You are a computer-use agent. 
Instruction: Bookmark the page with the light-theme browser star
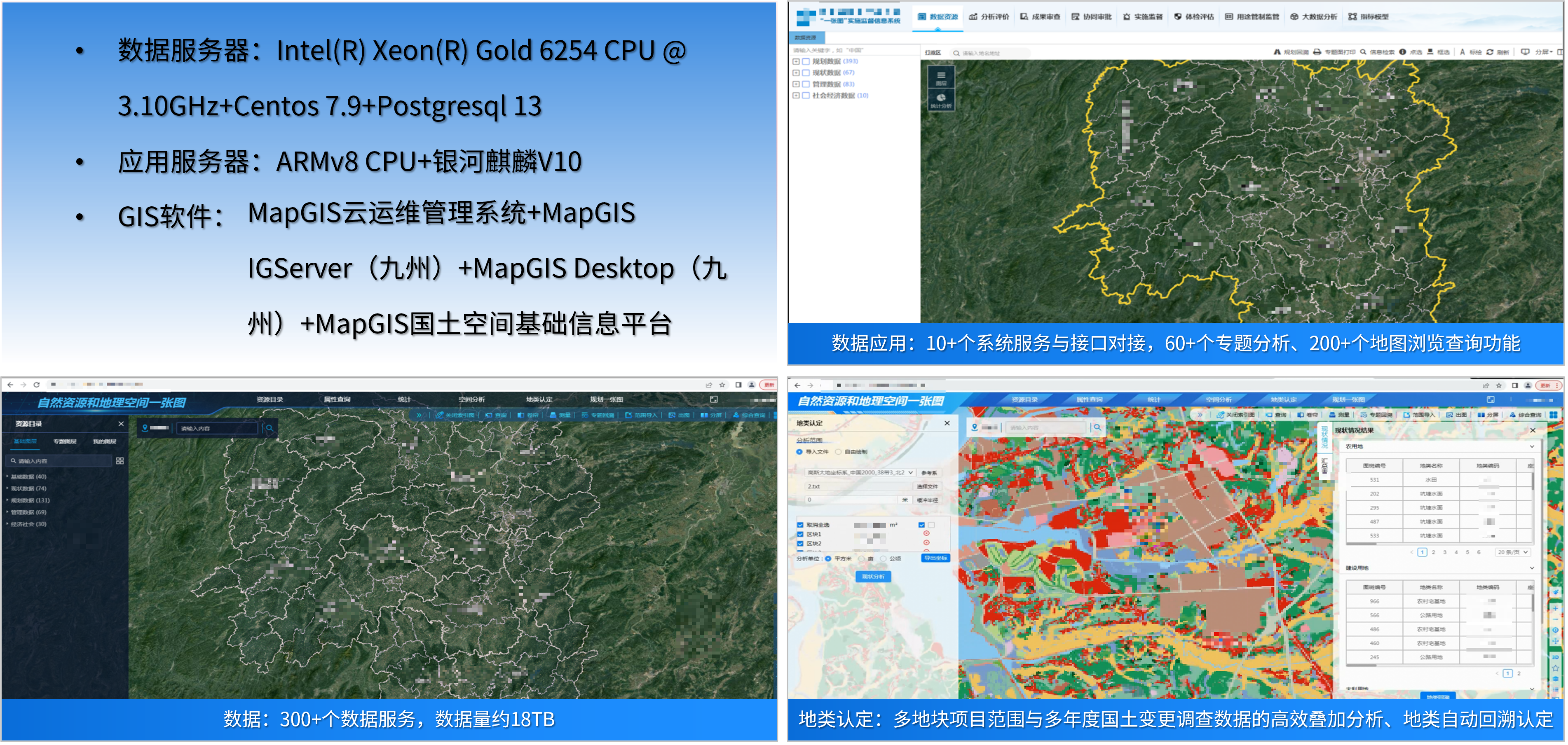[1498, 385]
